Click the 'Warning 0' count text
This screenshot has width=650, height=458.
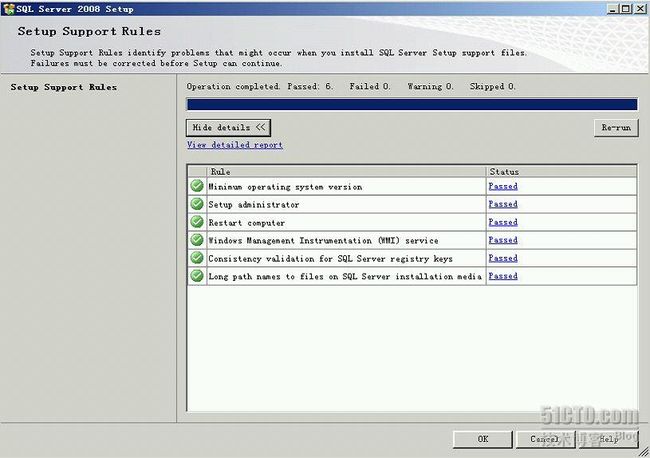(430, 86)
